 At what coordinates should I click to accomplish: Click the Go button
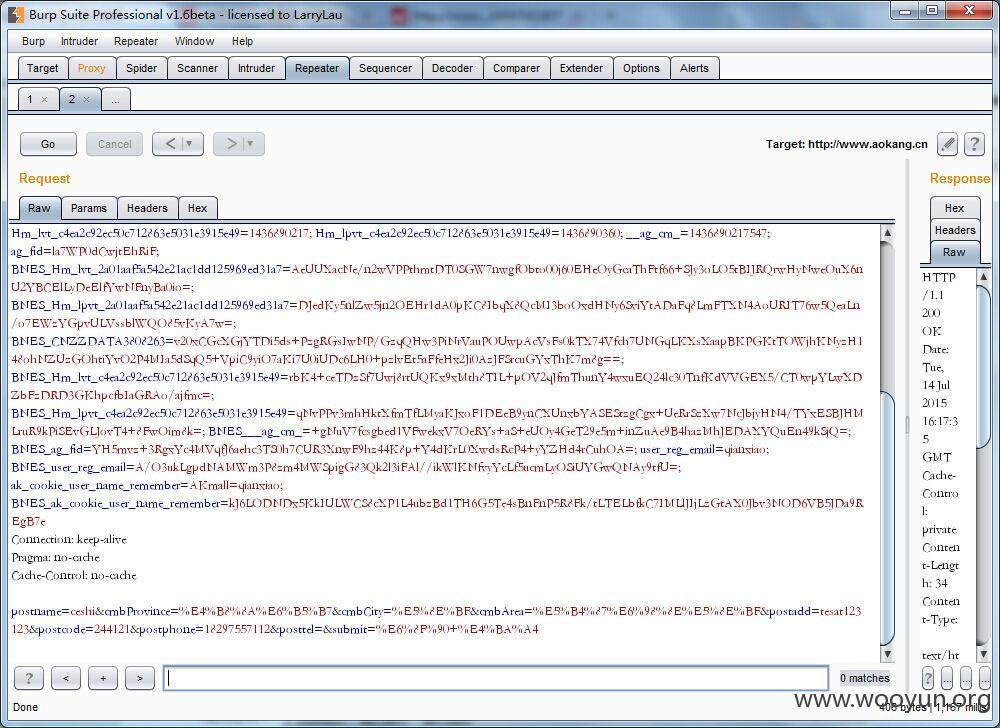tap(48, 144)
